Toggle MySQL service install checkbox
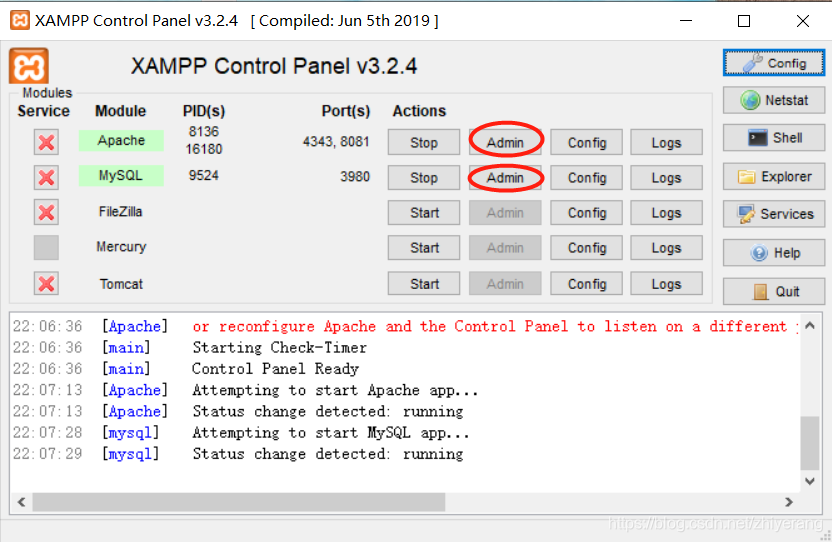 coord(46,177)
